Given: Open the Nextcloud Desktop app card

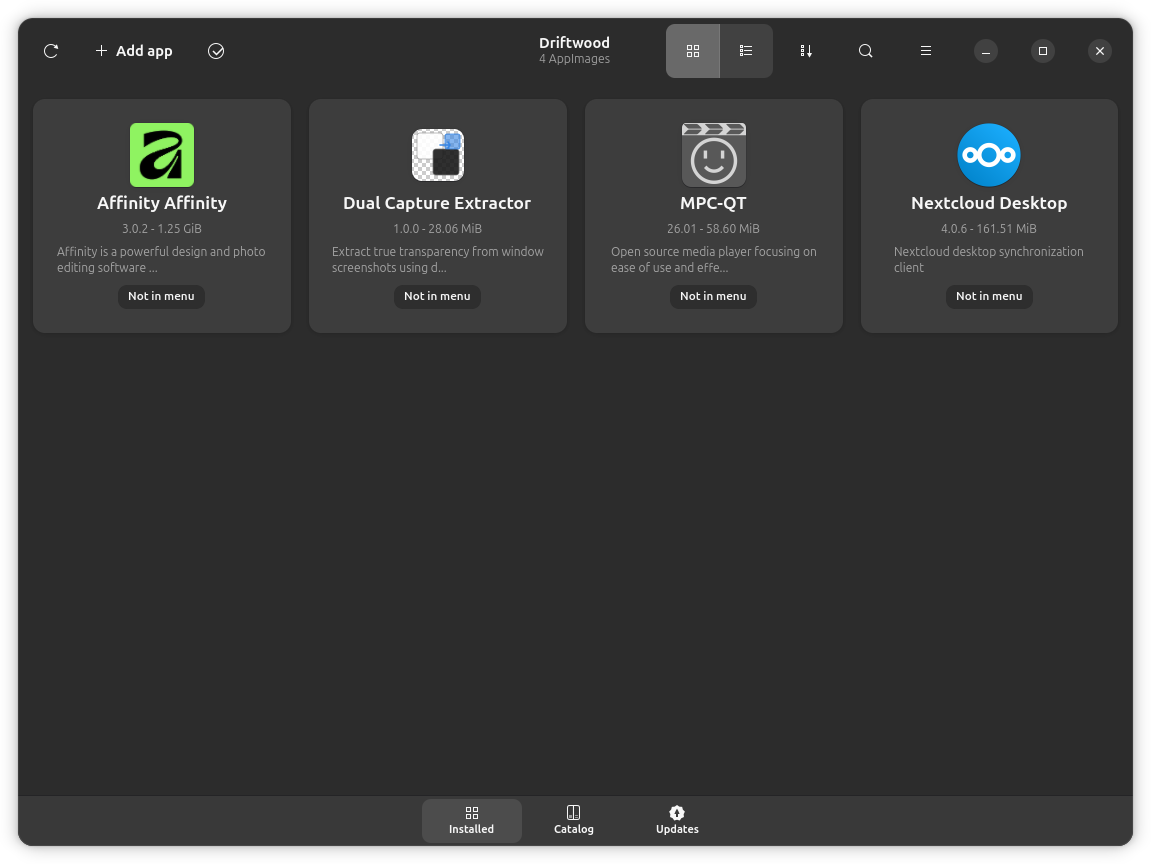Looking at the screenshot, I should coord(989,215).
